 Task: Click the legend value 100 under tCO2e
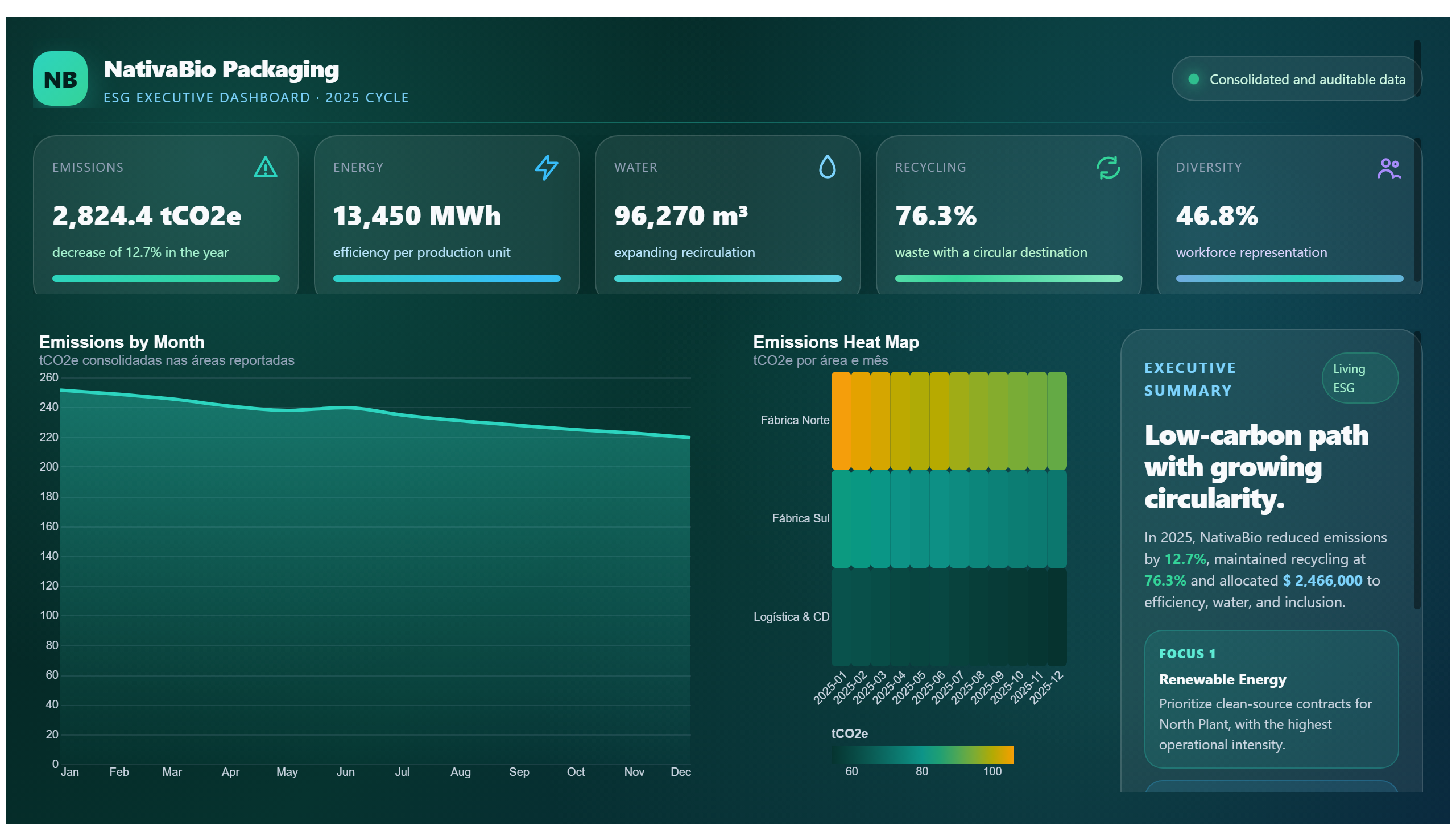[x=992, y=771]
